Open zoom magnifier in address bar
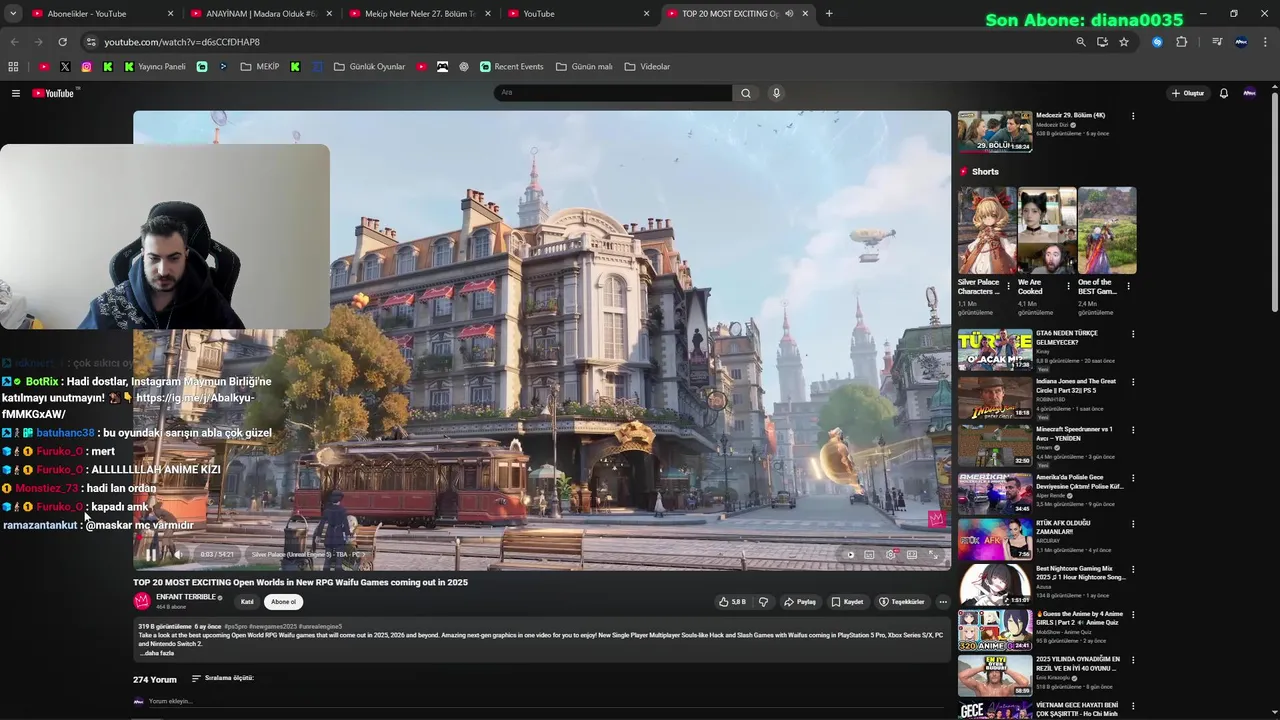Screen dimensions: 1280x720 pos(1080,42)
